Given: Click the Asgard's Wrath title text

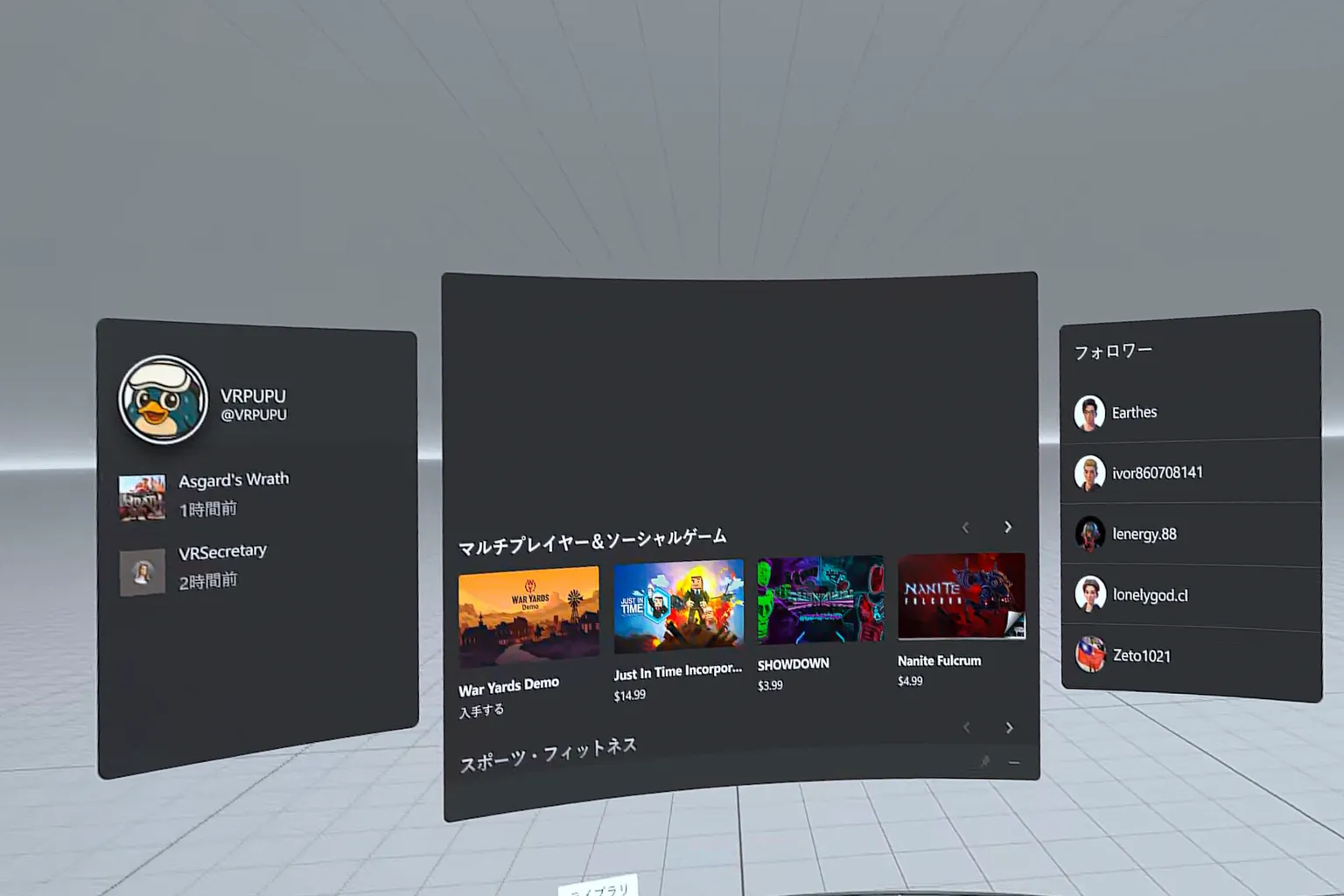Looking at the screenshot, I should click(234, 479).
